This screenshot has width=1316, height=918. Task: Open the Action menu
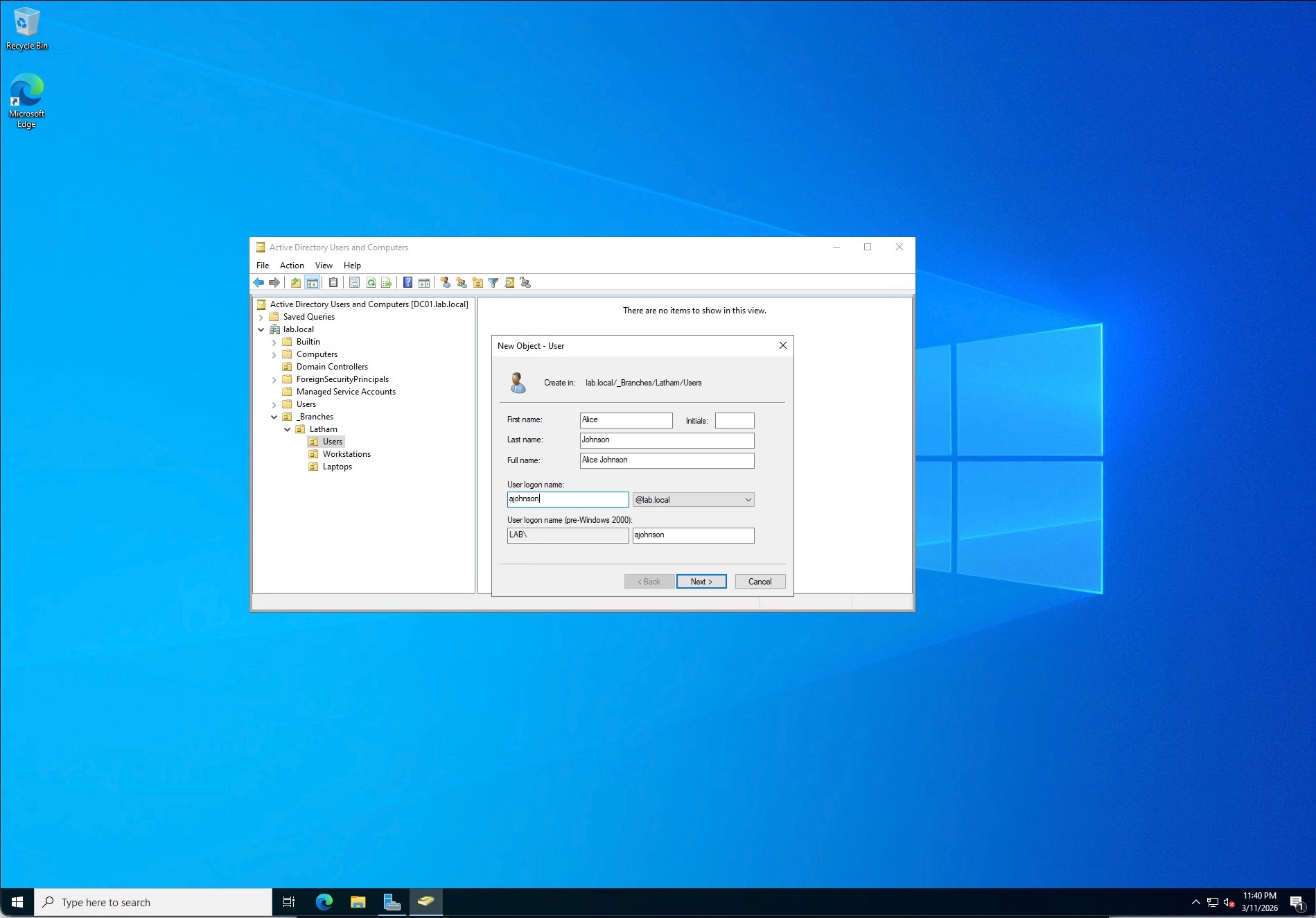[x=292, y=266]
